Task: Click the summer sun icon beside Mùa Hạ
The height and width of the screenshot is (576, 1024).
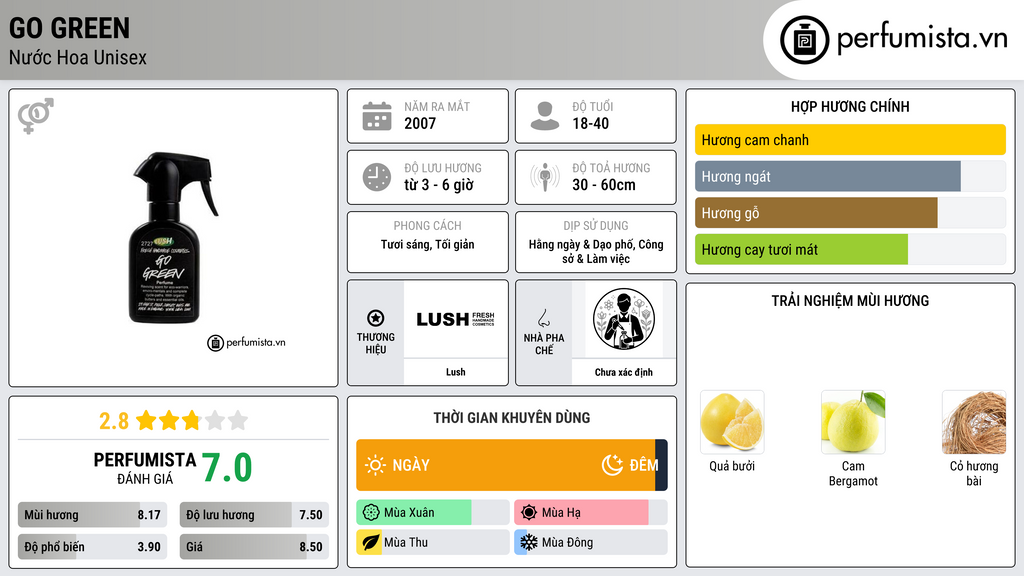Action: point(529,513)
